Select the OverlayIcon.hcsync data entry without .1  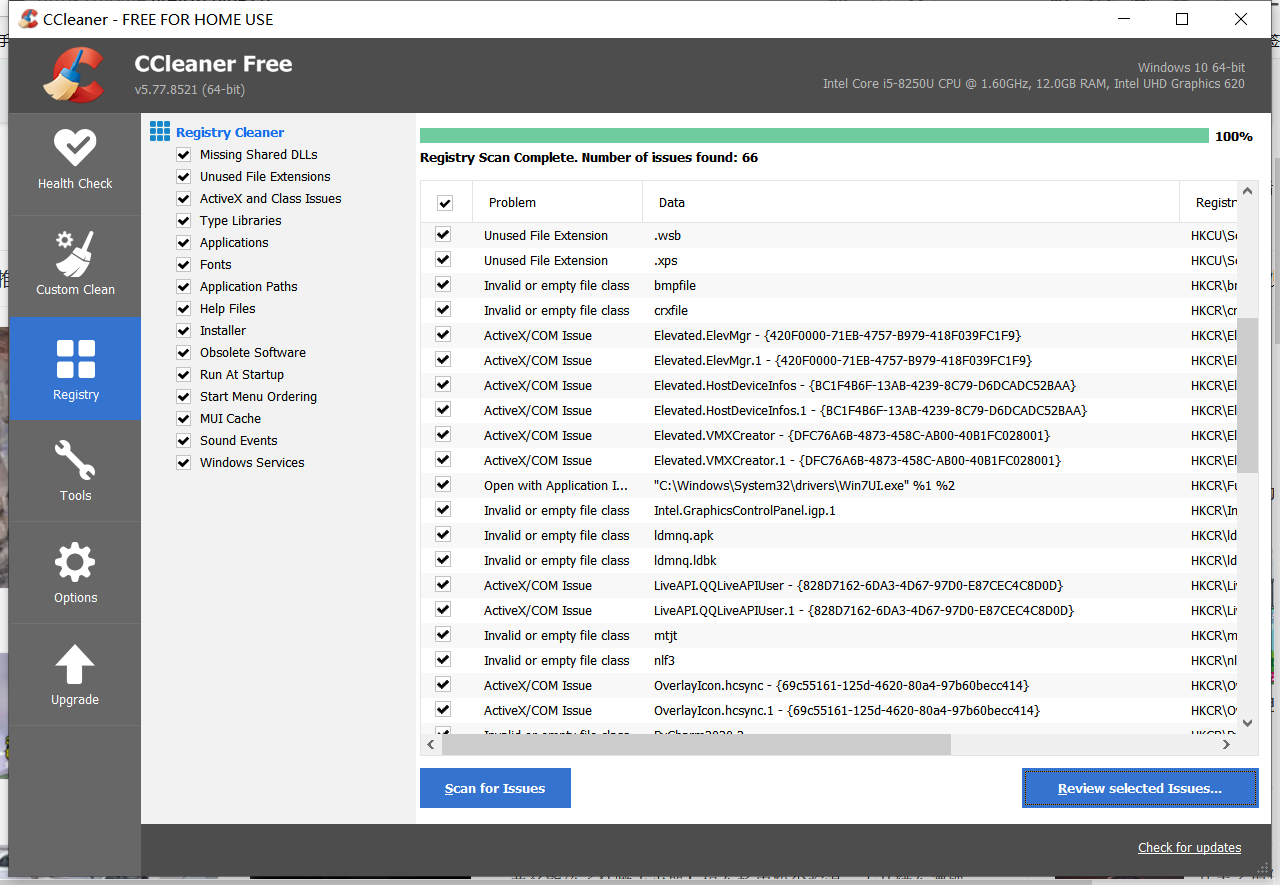(841, 685)
